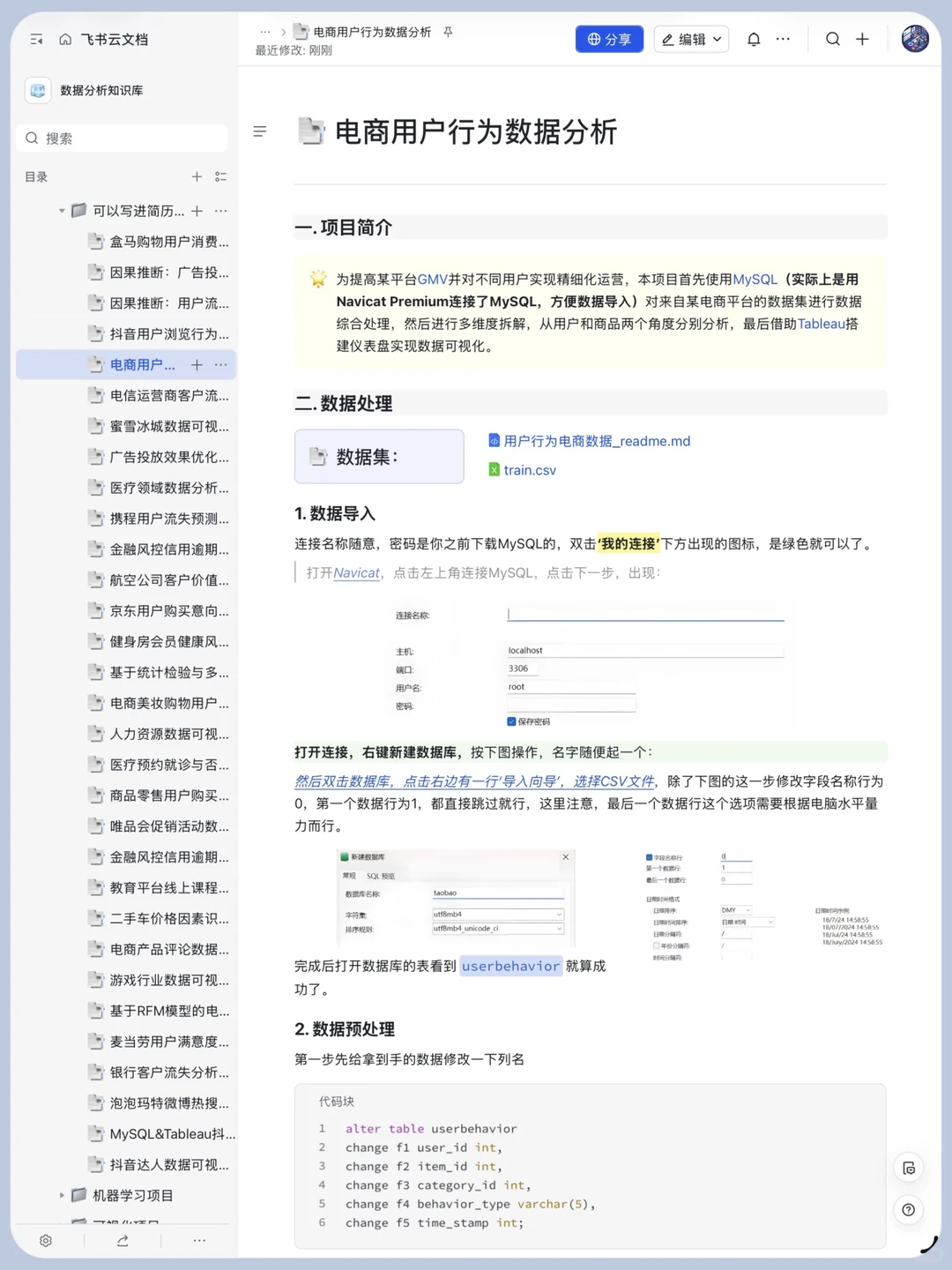This screenshot has height=1270, width=952.
Task: Collapse the sidebar using the top-left icon
Action: (x=36, y=40)
